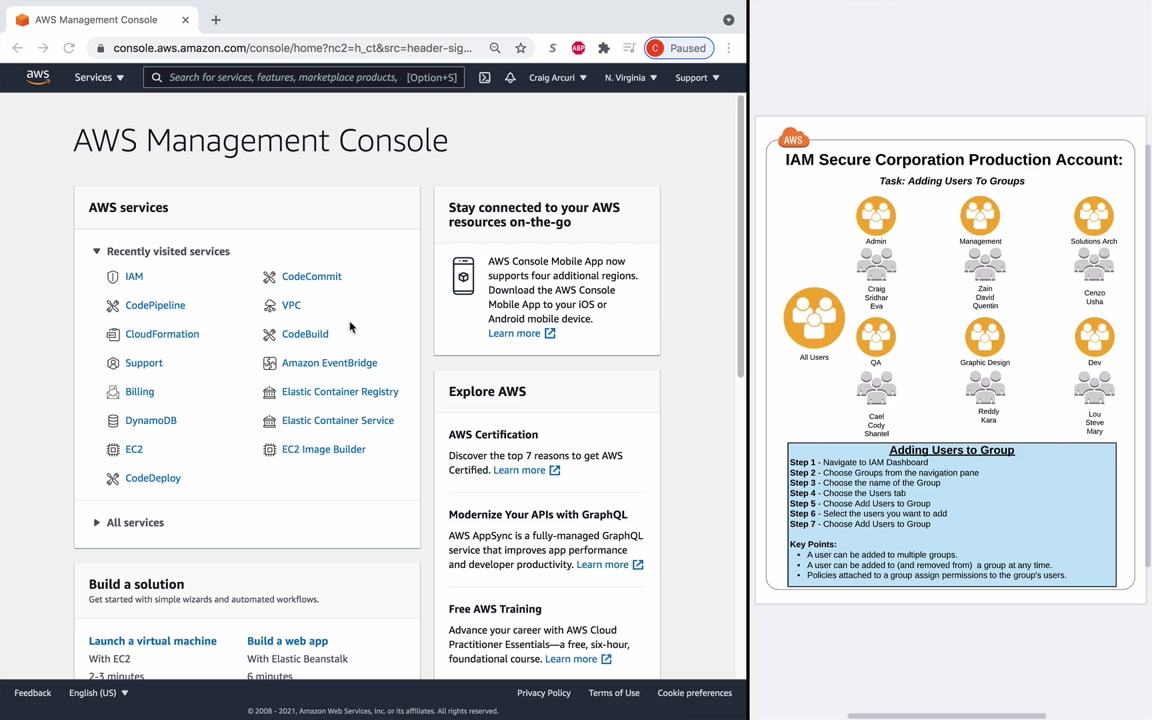Click the Launch a virtual machine link

click(153, 641)
